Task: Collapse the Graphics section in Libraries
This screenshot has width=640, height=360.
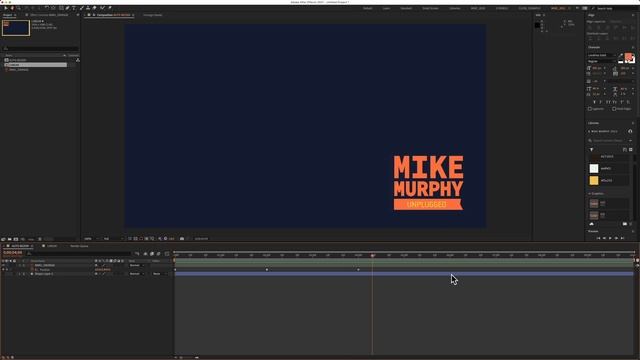Action: click(590, 193)
